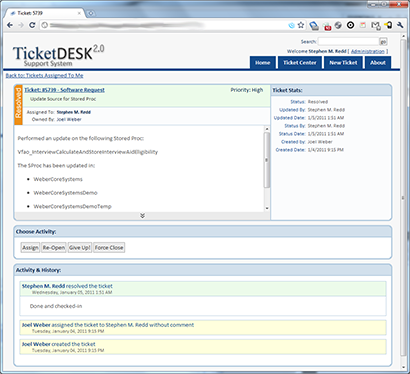The height and width of the screenshot is (374, 410).
Task: Reload the page with the refresh icon
Action: coord(32,25)
